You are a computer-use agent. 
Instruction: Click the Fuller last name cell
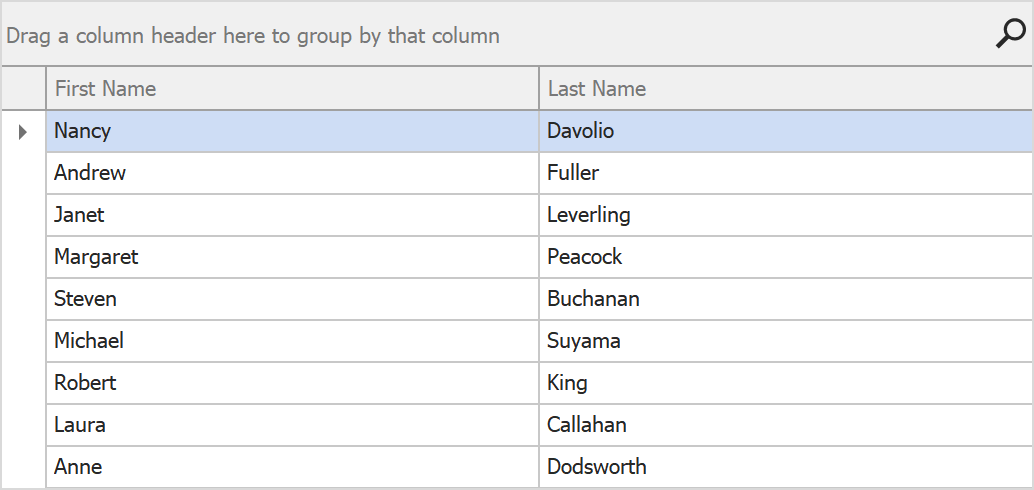pyautogui.click(x=573, y=173)
